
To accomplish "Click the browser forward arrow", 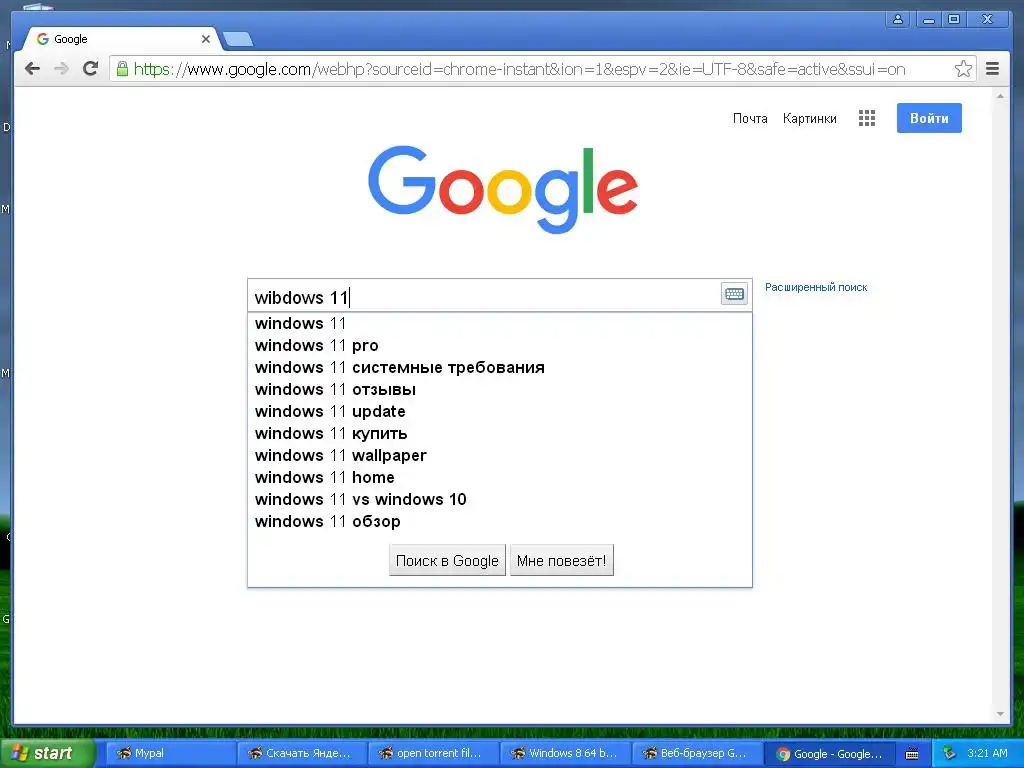I will tap(61, 69).
